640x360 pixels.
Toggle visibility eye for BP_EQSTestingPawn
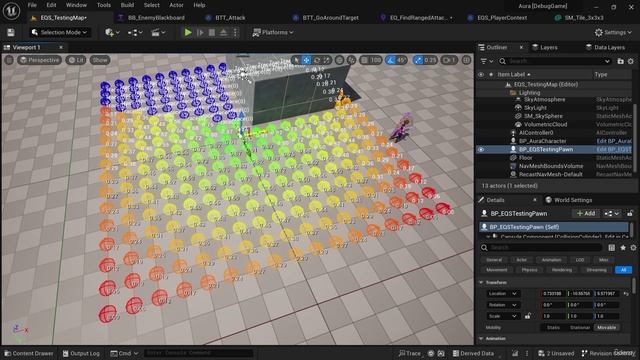[x=481, y=149]
